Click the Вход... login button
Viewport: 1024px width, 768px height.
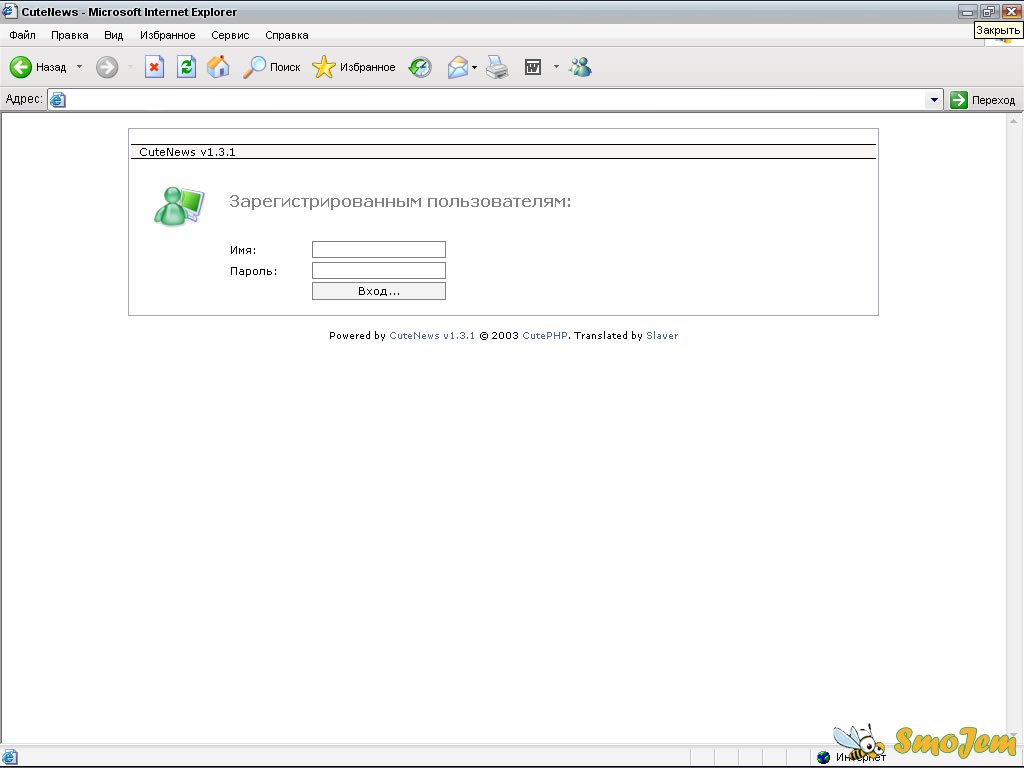click(379, 291)
